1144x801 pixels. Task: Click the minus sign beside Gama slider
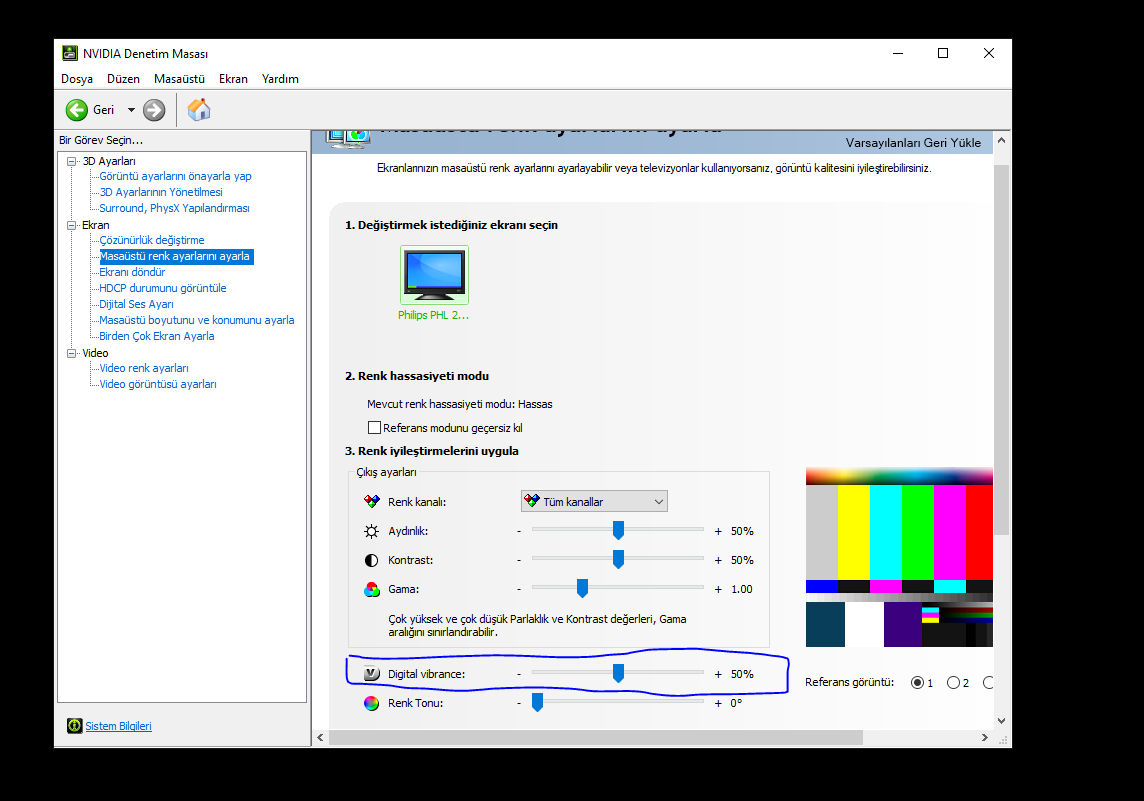tap(519, 589)
